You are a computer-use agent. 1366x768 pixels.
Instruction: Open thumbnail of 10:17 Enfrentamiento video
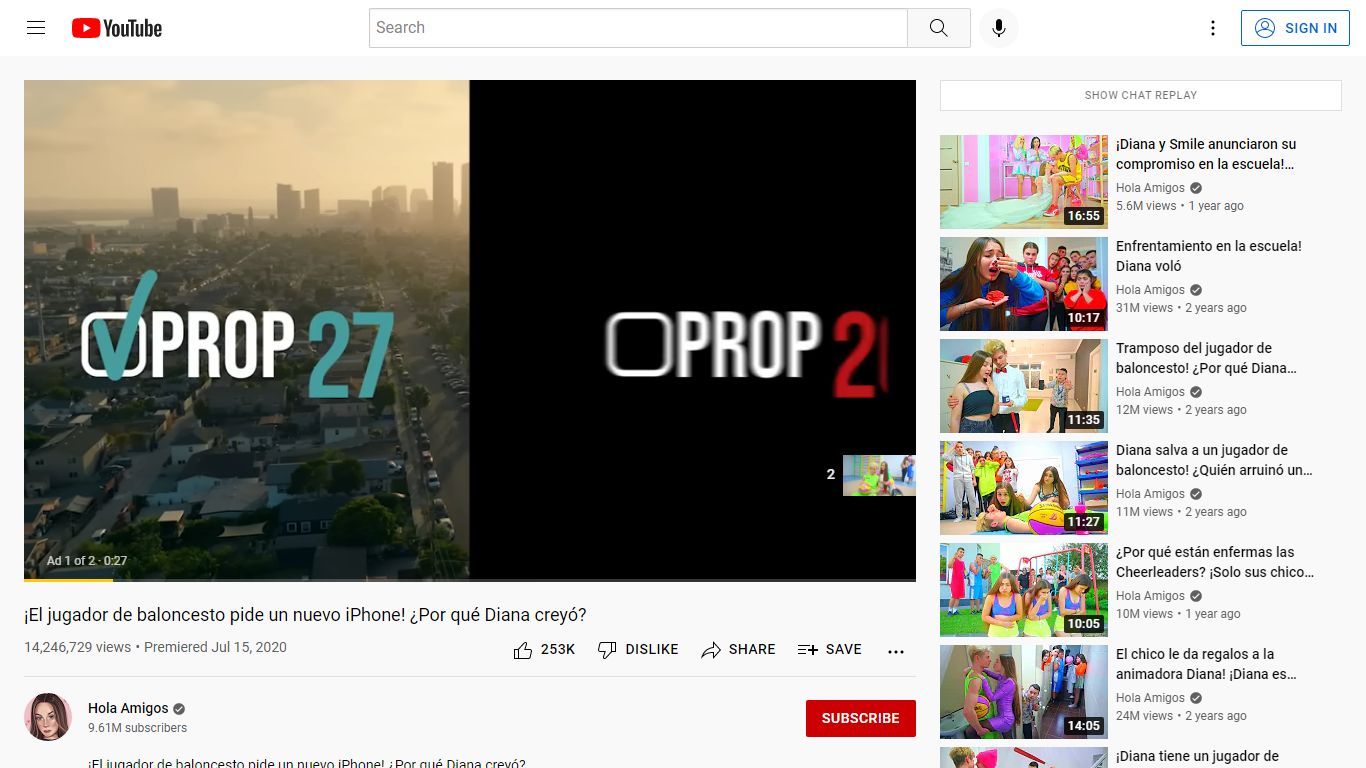pos(1024,284)
